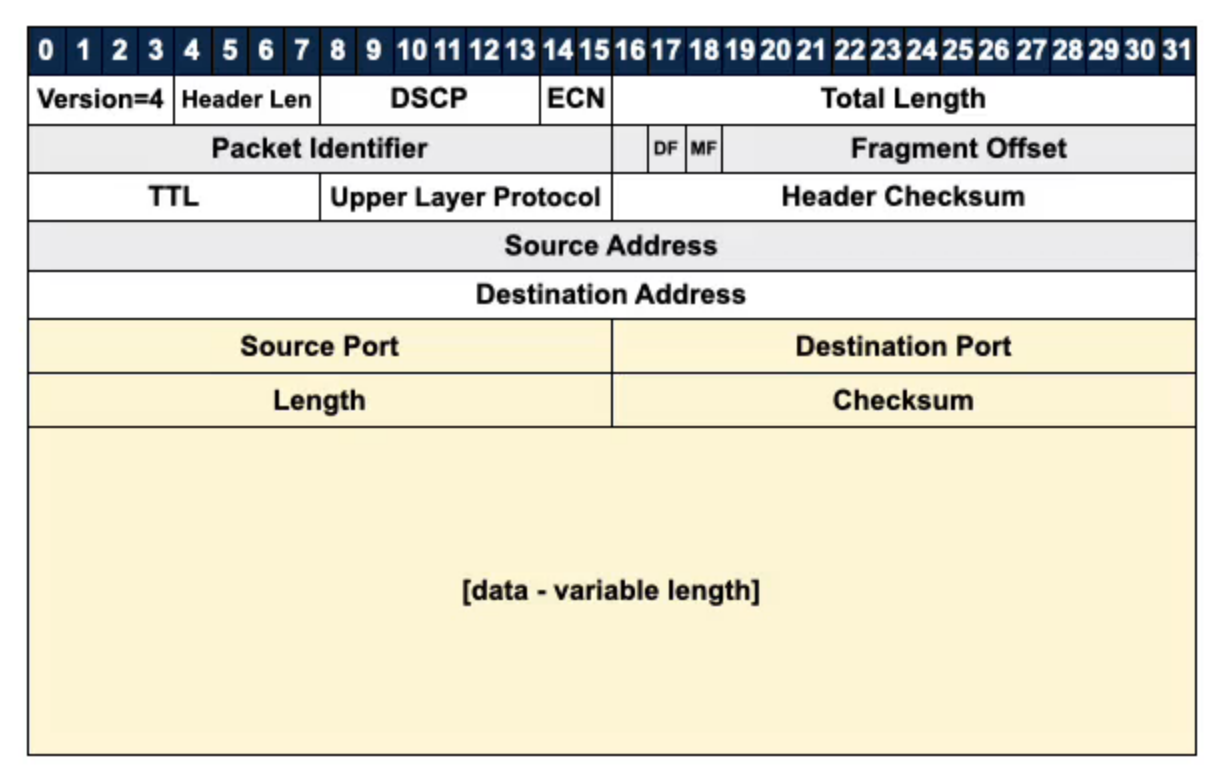This screenshot has width=1221, height=774.
Task: Click bit number 31 in header ruler
Action: point(1177,51)
